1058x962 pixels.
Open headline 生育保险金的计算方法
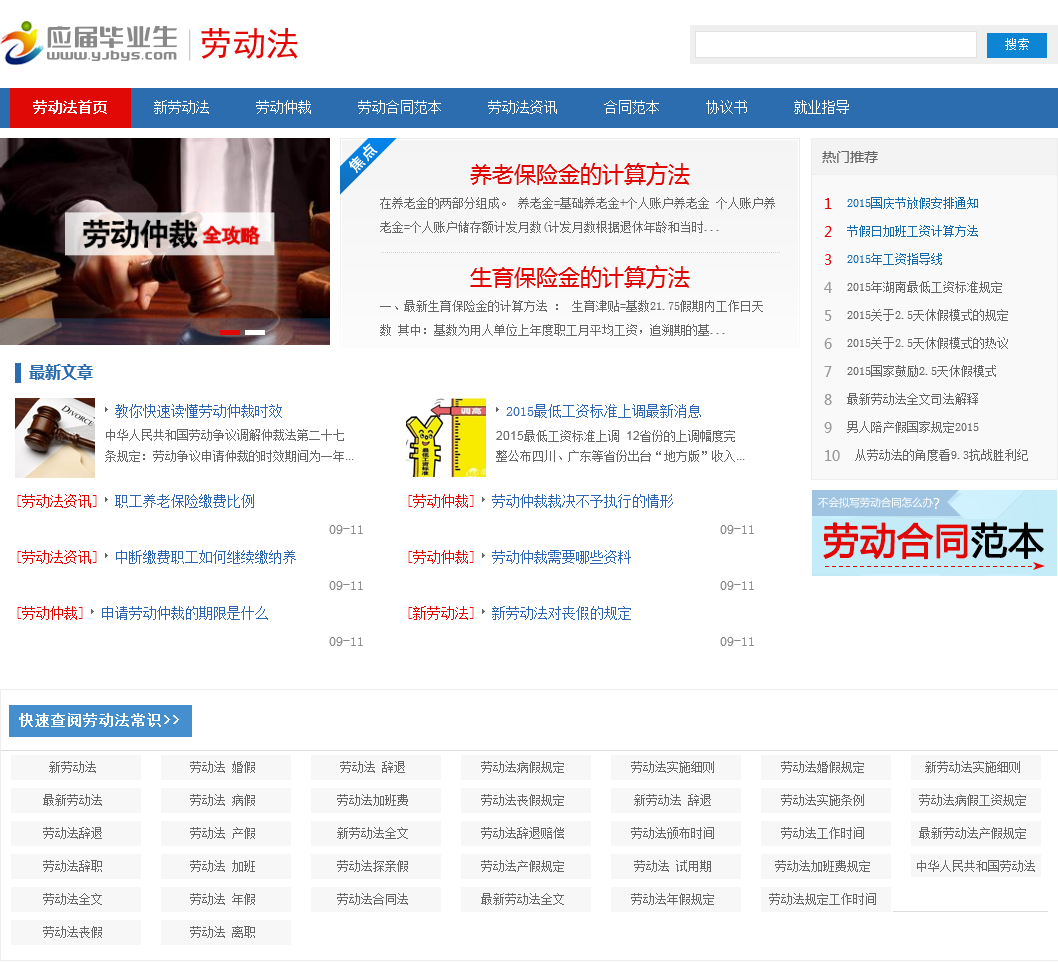coord(580,278)
